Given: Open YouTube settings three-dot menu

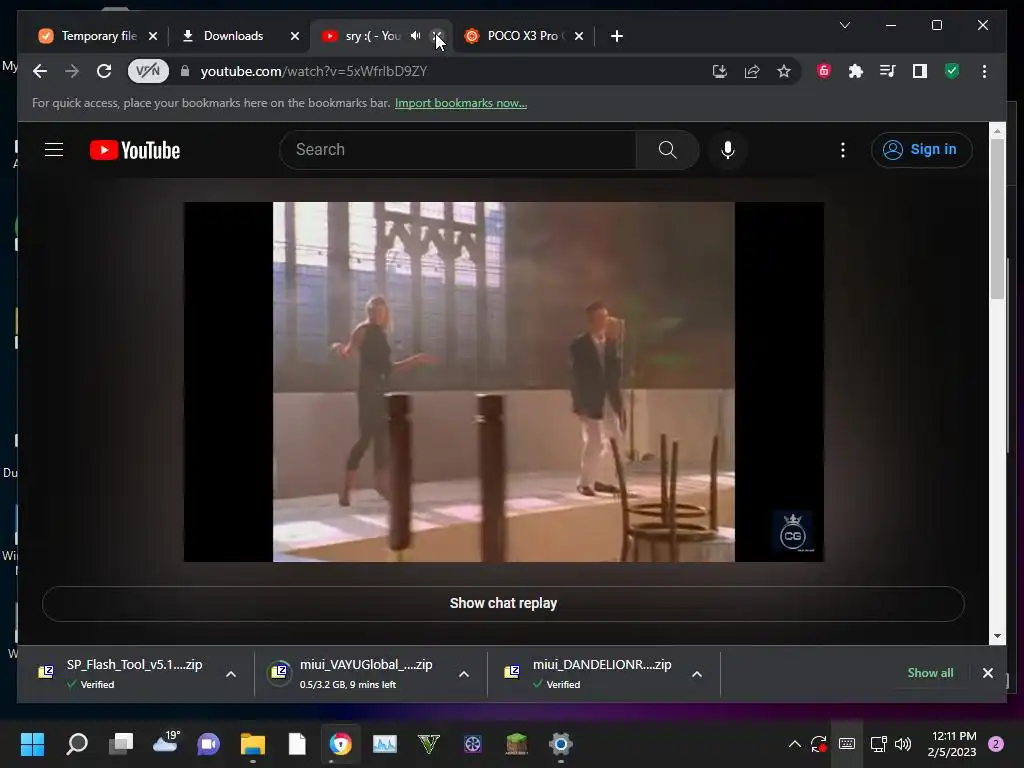Looking at the screenshot, I should (842, 150).
